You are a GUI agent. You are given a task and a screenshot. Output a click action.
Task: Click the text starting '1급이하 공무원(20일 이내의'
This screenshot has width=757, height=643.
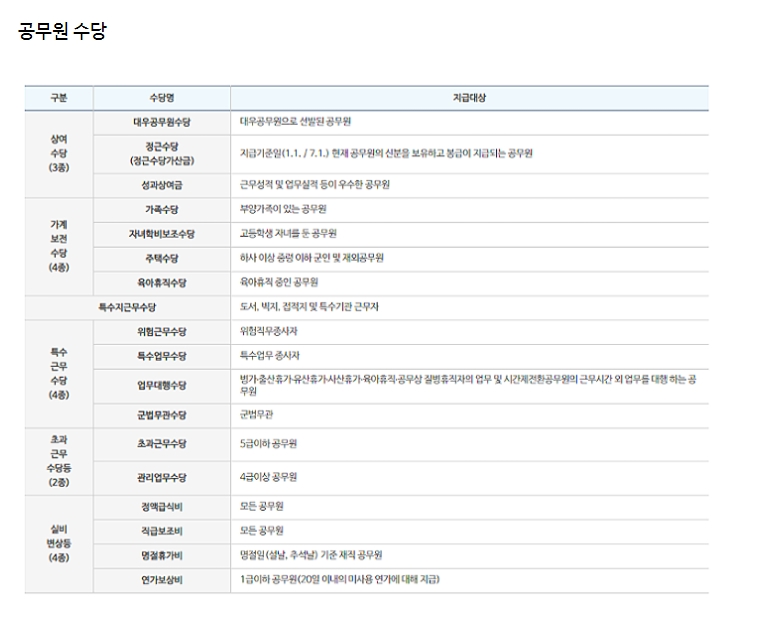pos(340,580)
